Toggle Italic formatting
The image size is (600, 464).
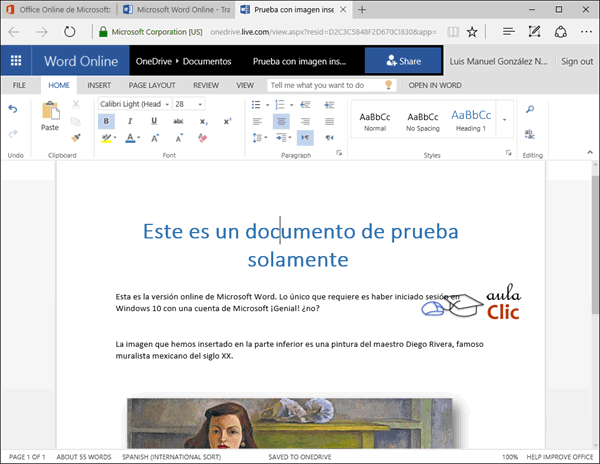click(130, 121)
